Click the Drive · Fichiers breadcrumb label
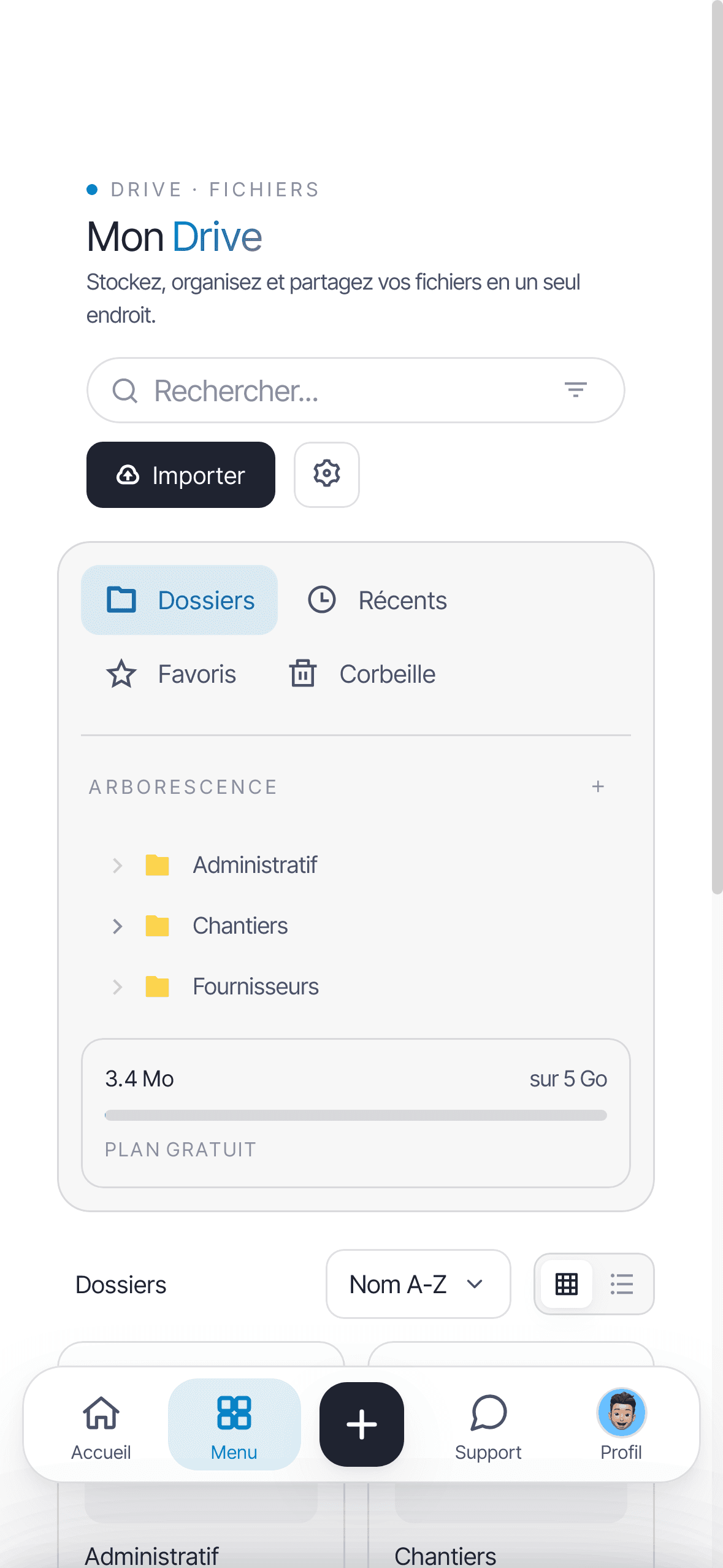The width and height of the screenshot is (723, 1568). tap(215, 190)
